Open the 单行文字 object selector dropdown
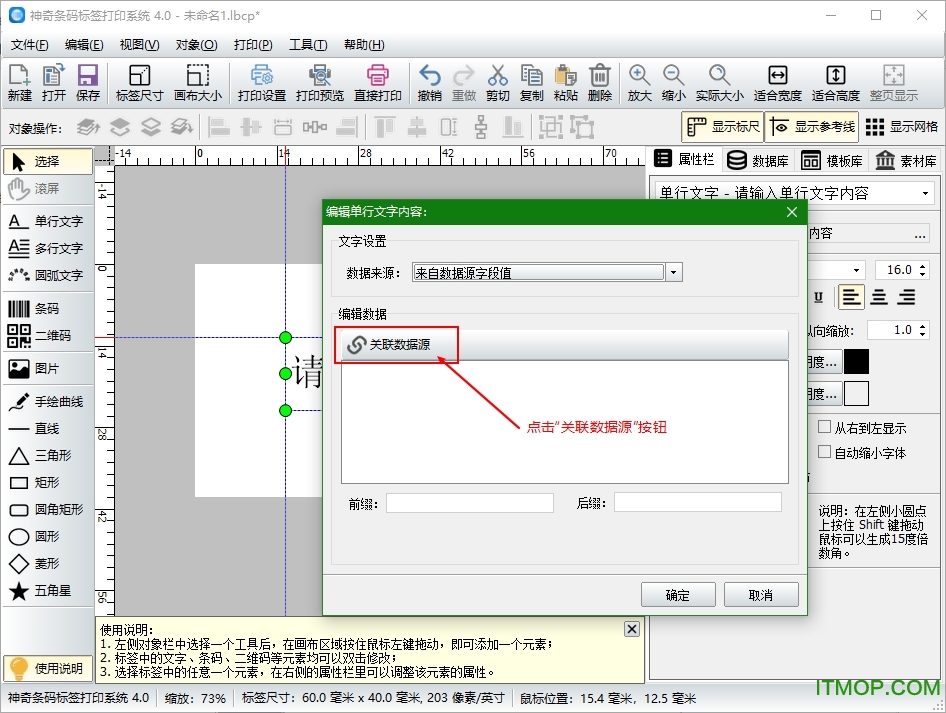Screen dimensions: 946x713 pyautogui.click(x=926, y=193)
